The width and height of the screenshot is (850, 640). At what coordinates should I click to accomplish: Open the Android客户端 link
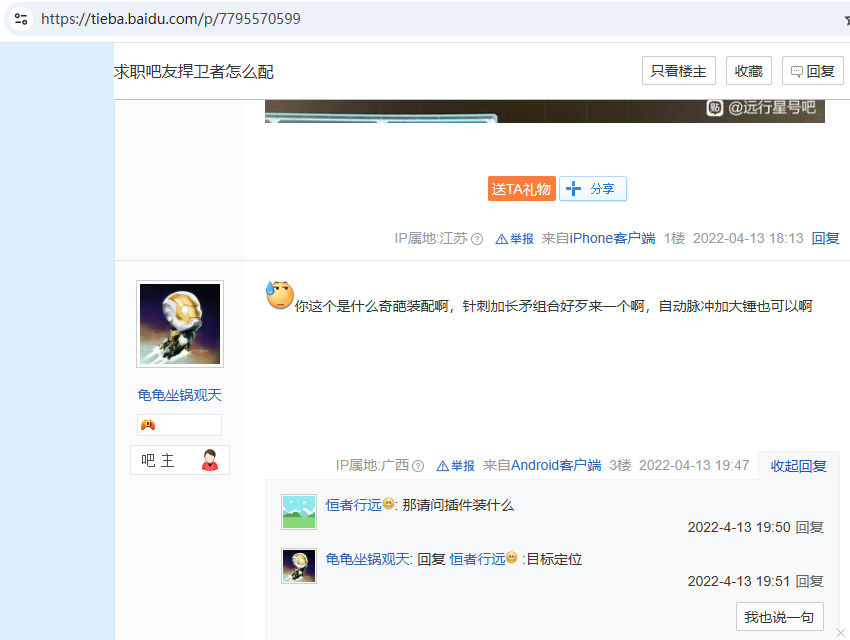tap(556, 466)
